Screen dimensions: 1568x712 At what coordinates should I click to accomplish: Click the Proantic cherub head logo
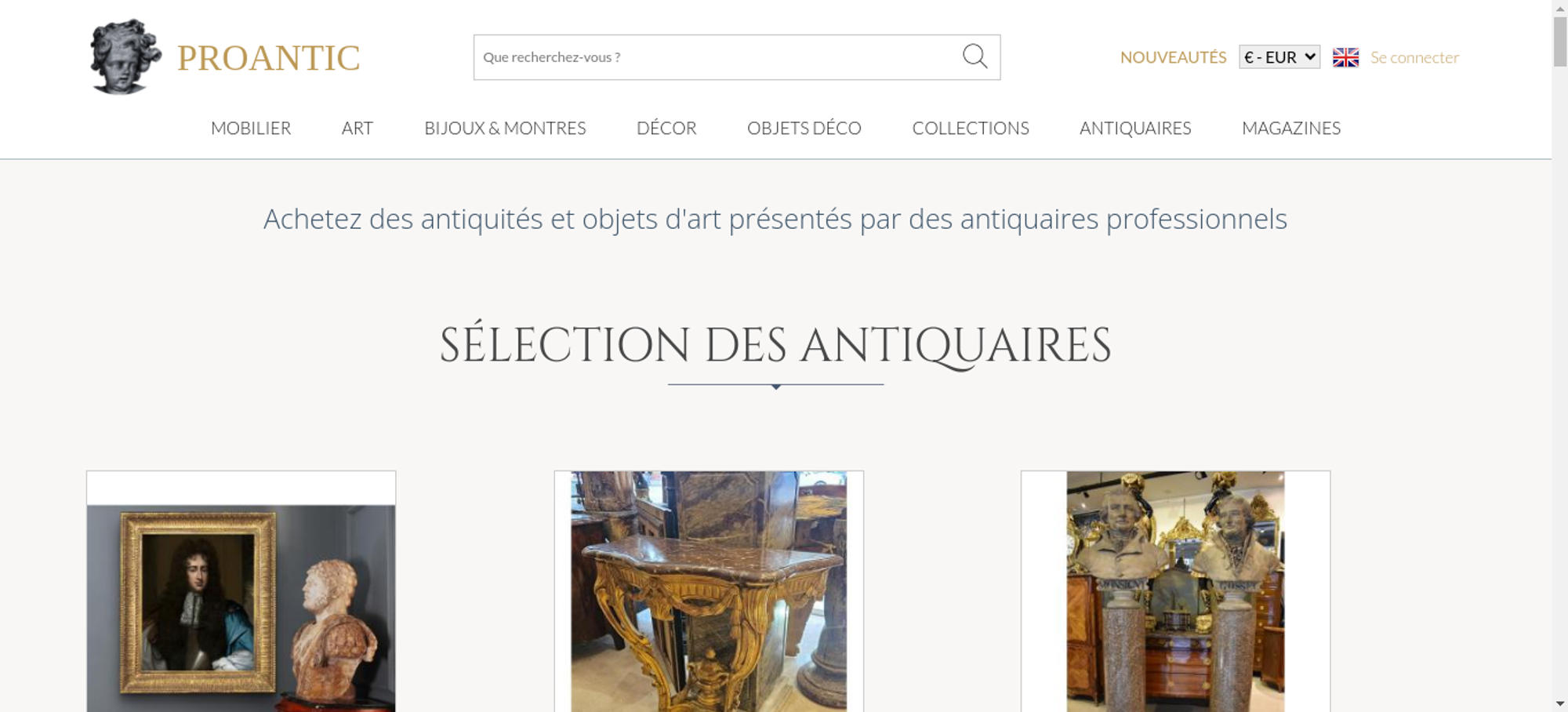click(125, 56)
